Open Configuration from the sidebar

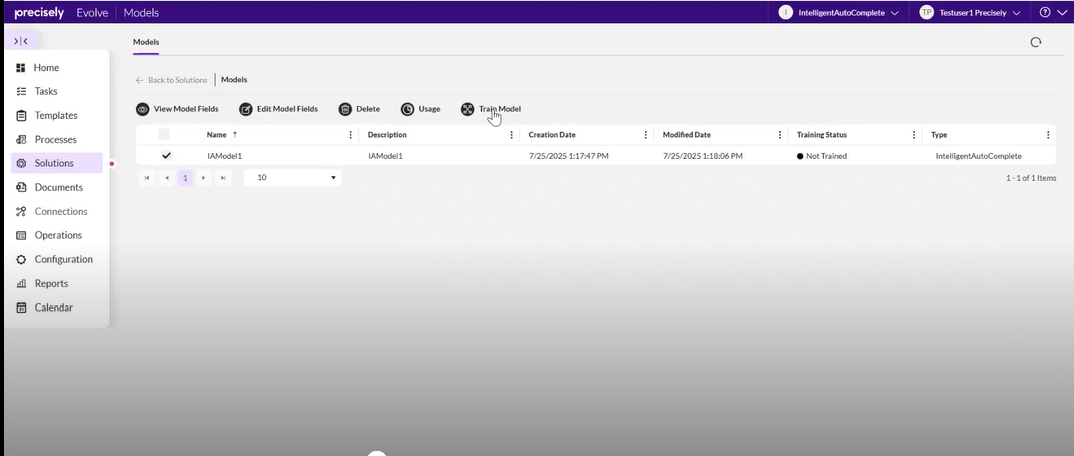point(64,259)
